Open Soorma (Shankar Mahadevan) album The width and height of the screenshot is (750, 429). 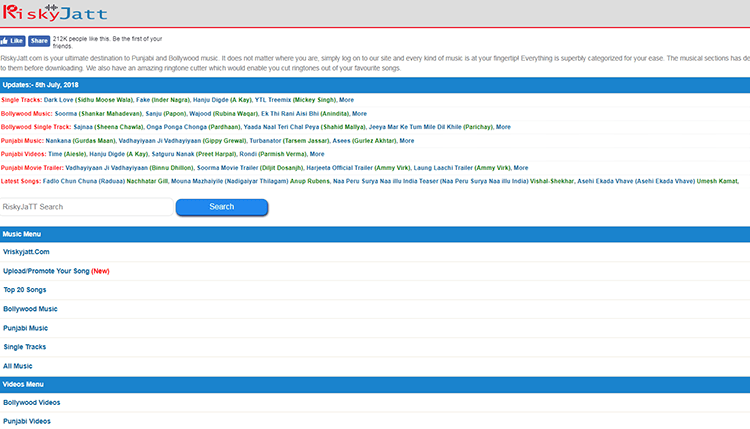coord(99,114)
